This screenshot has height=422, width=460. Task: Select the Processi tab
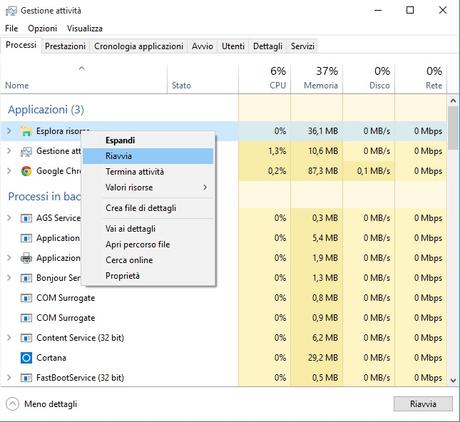pos(21,45)
